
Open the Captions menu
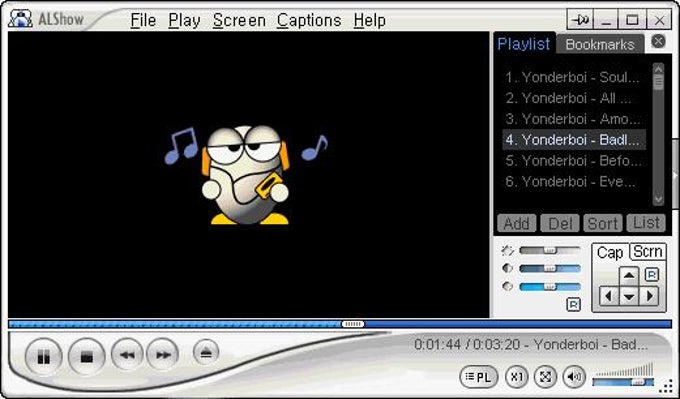pyautogui.click(x=309, y=20)
